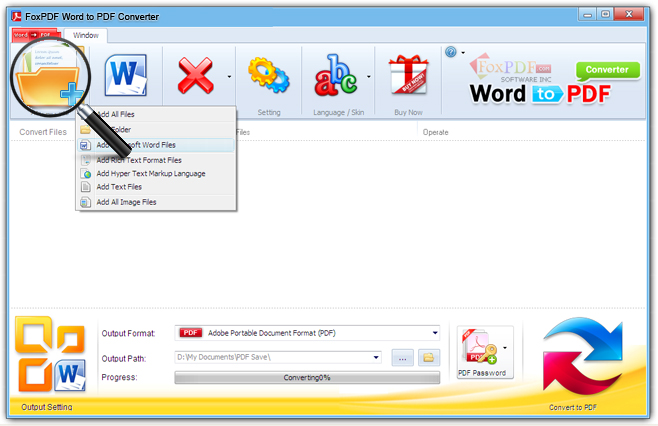This screenshot has height=426, width=658.
Task: Click the Convert to PDF label
Action: [573, 408]
